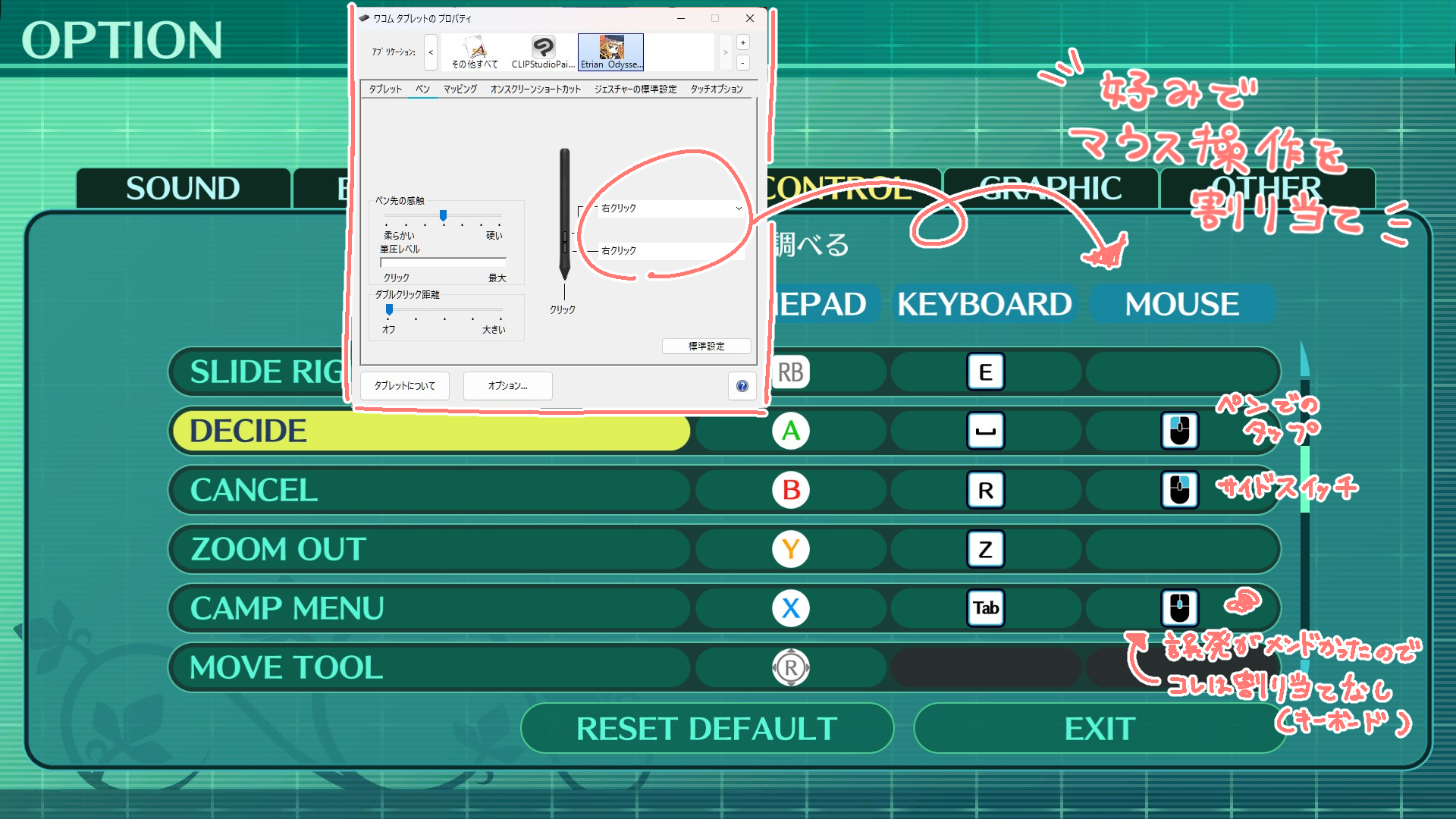Click the B gamepad button for CANCEL
This screenshot has height=819, width=1456.
pos(791,490)
